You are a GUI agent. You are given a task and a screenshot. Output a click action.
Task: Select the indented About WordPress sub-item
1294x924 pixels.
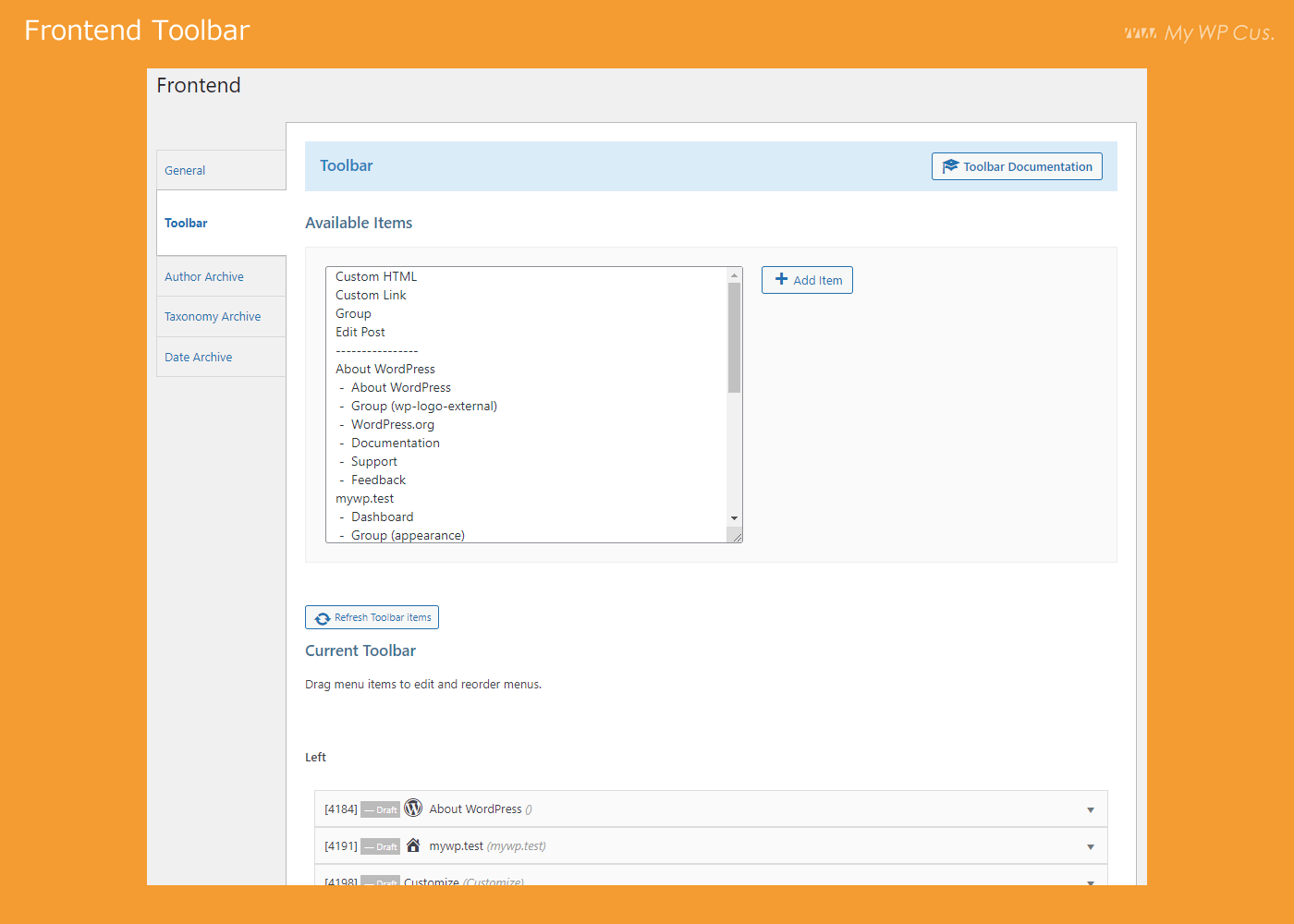(527, 387)
